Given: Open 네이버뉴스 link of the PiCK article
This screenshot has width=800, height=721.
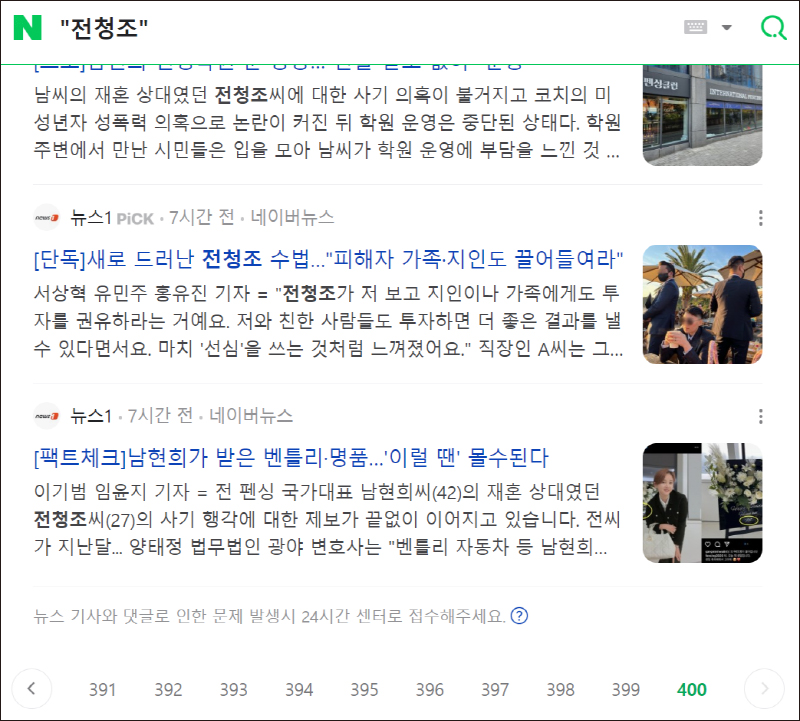Looking at the screenshot, I should pos(292,217).
